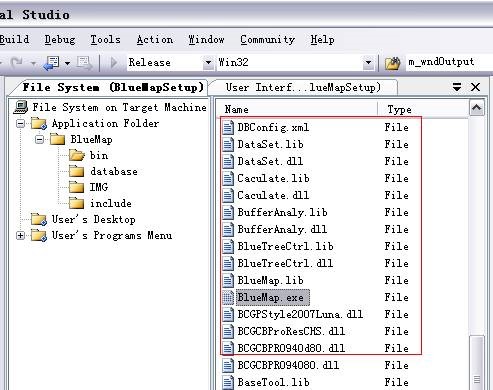Select the DataSet.dll file icon
493x390 pixels.
(x=228, y=162)
